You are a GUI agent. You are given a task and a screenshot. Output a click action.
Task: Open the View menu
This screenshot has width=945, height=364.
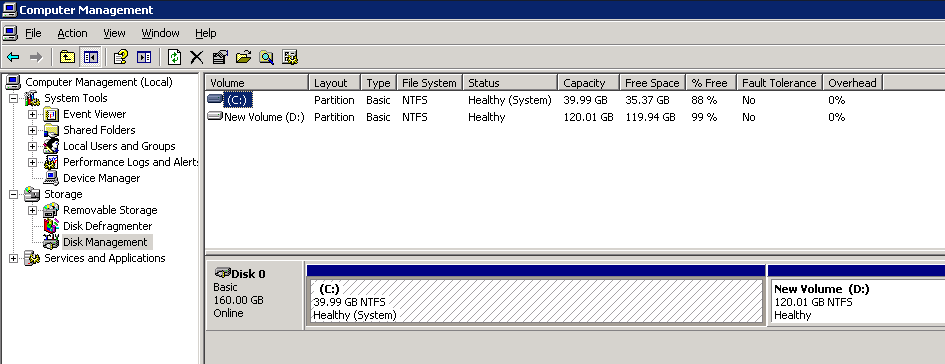click(x=114, y=33)
